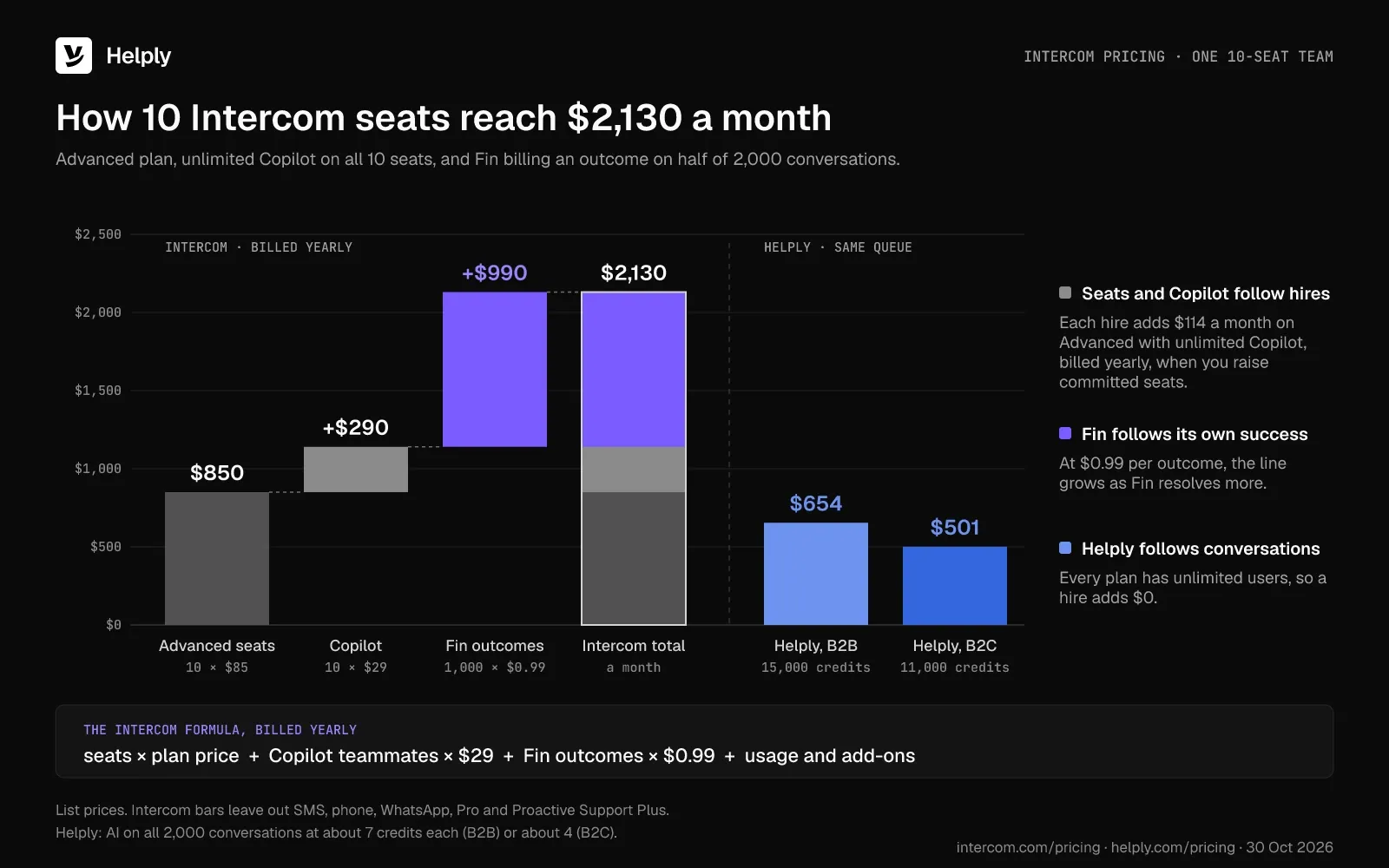Screen dimensions: 1389x868
Task: Click the chart title 'How 10 Intercom seats reach $2,130 a month'
Action: [444, 118]
